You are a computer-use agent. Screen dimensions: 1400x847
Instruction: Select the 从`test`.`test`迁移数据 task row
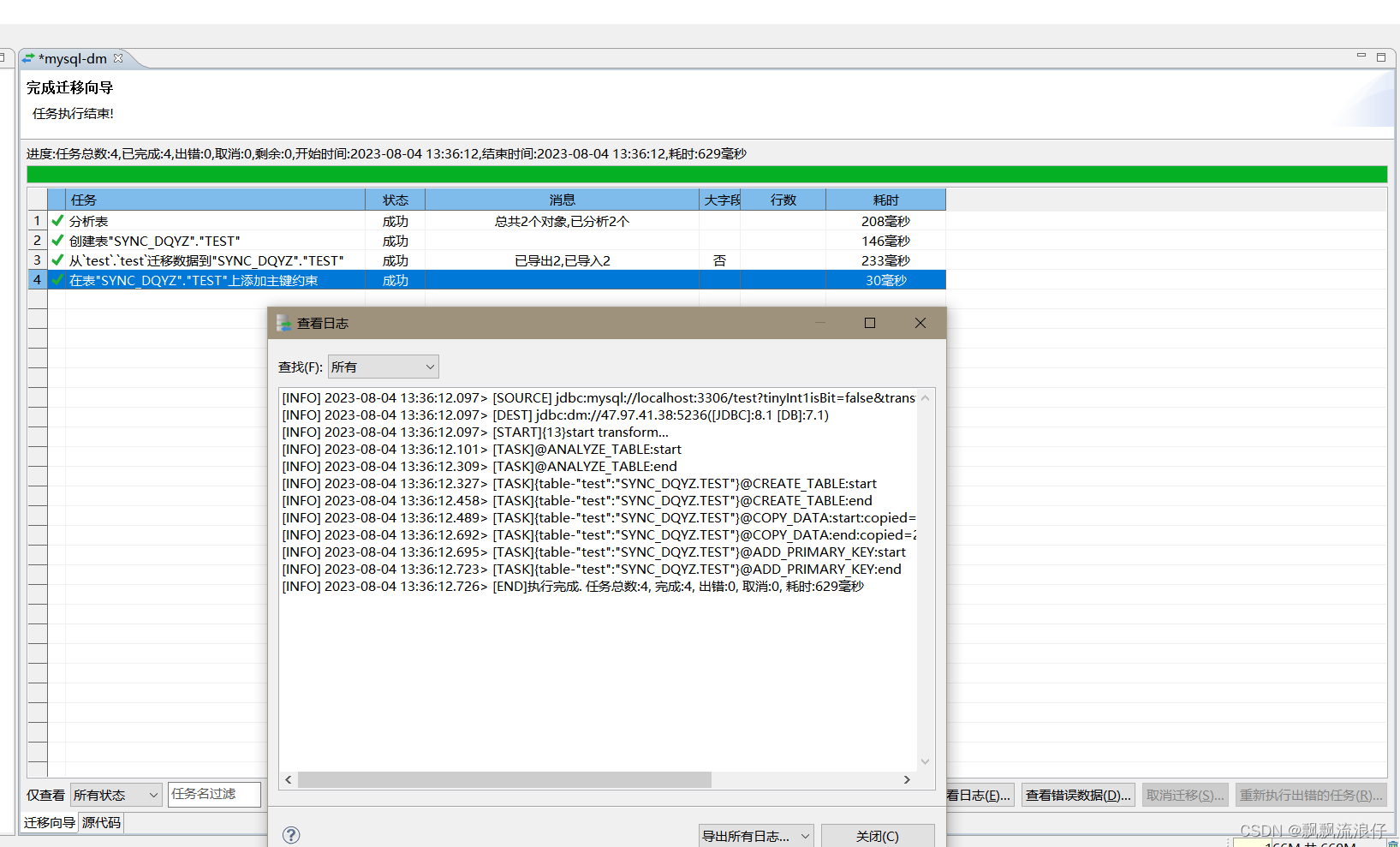pyautogui.click(x=486, y=260)
